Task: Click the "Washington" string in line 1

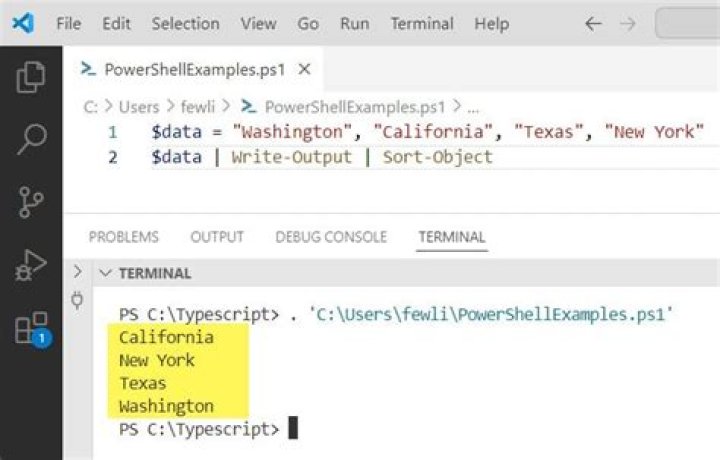Action: (292, 132)
